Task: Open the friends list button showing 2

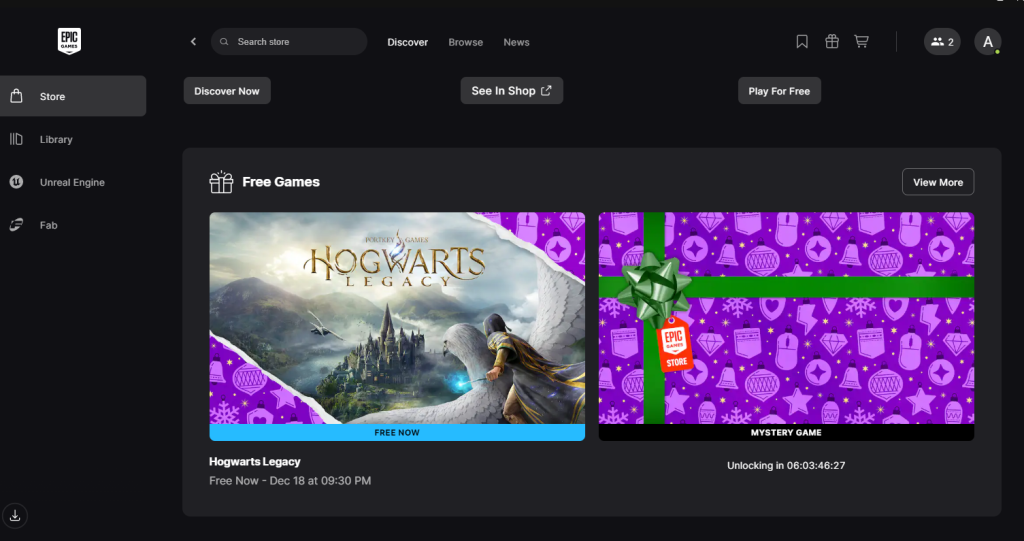Action: click(942, 42)
